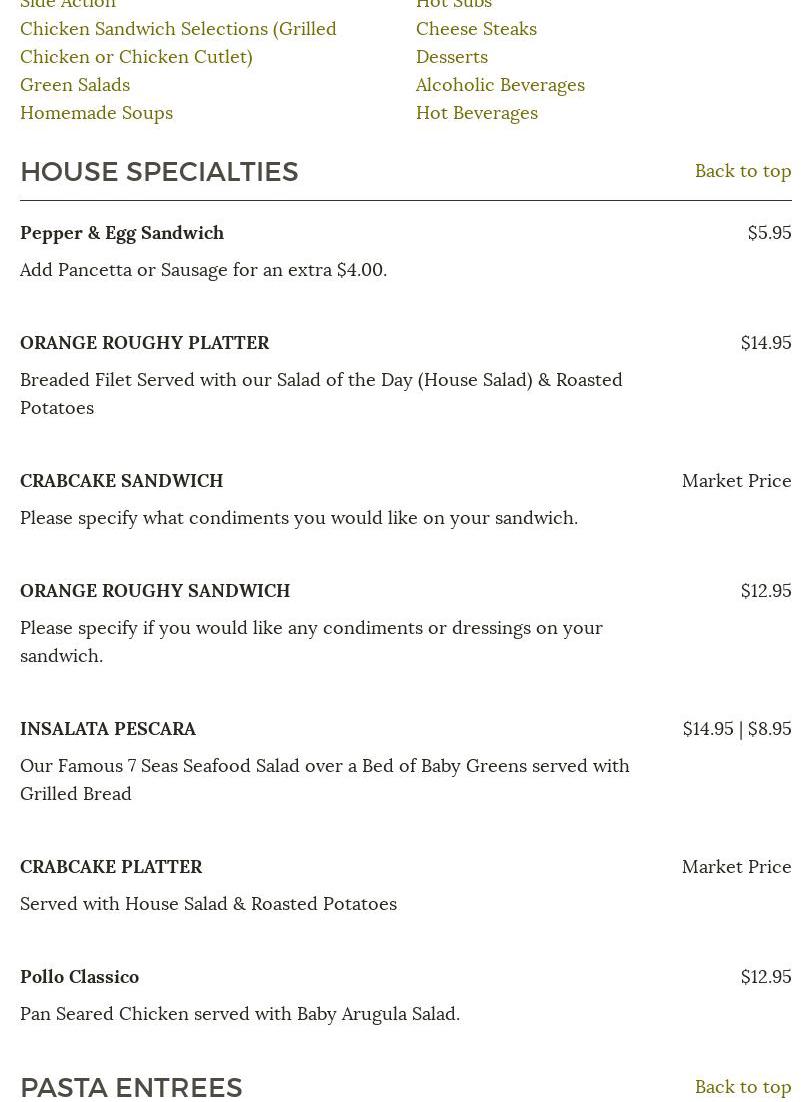812x1102 pixels.
Task: Open Cheese Steaks menu section
Action: (x=476, y=29)
